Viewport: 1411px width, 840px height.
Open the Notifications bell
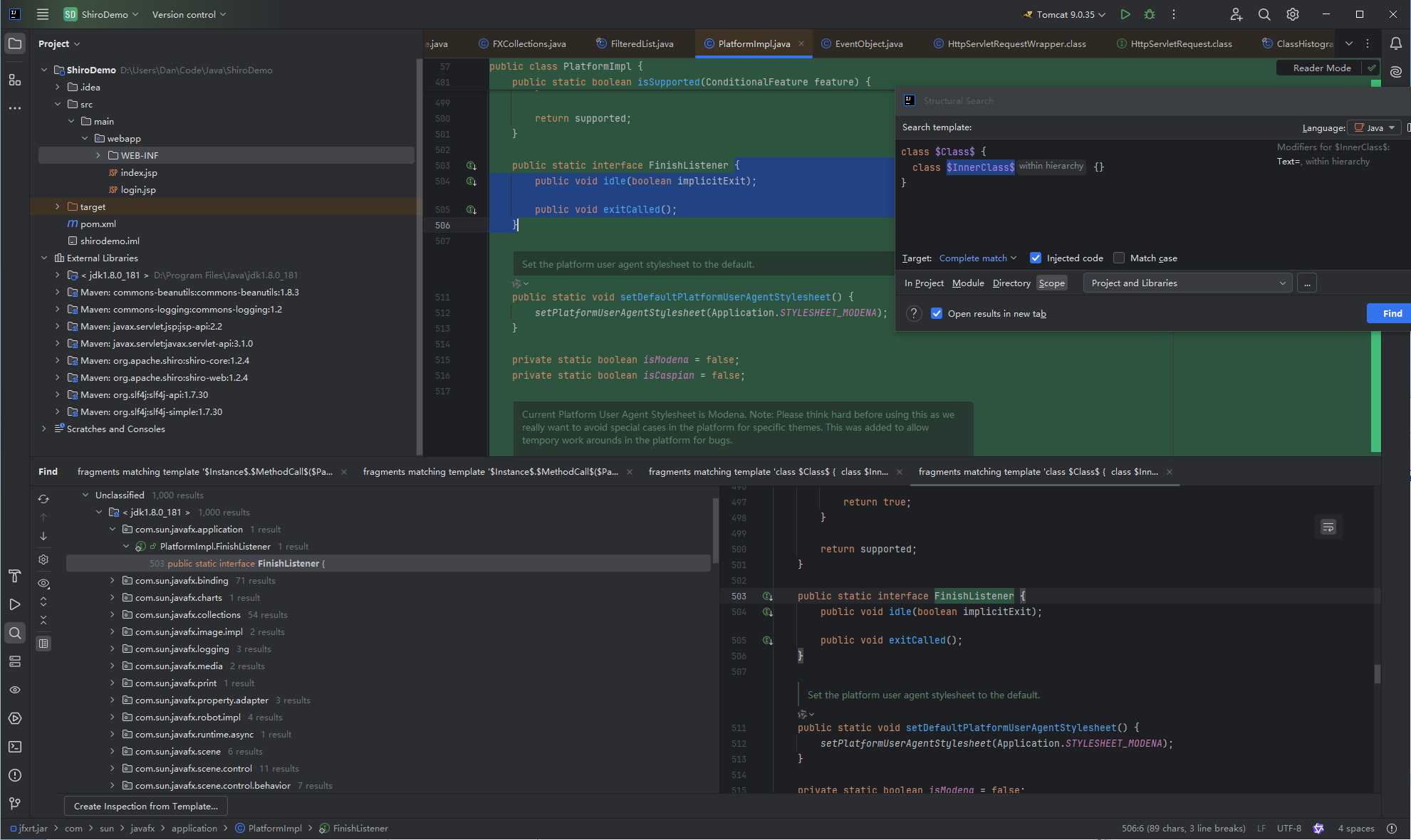(1396, 43)
